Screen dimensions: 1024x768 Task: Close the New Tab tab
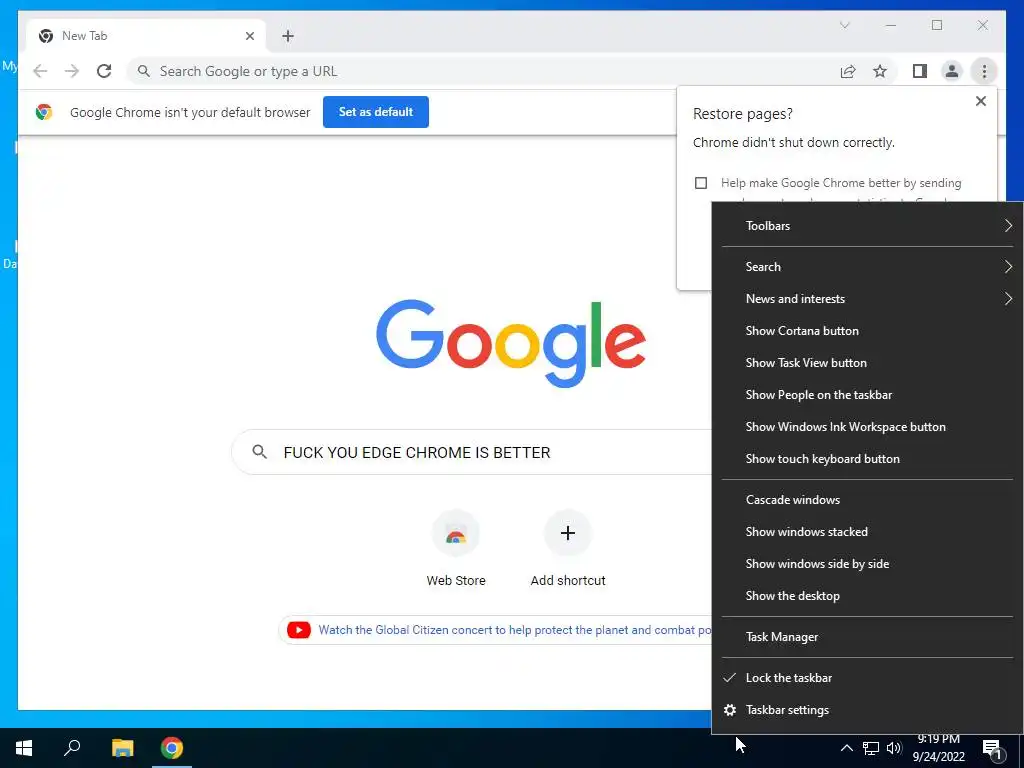pyautogui.click(x=249, y=36)
